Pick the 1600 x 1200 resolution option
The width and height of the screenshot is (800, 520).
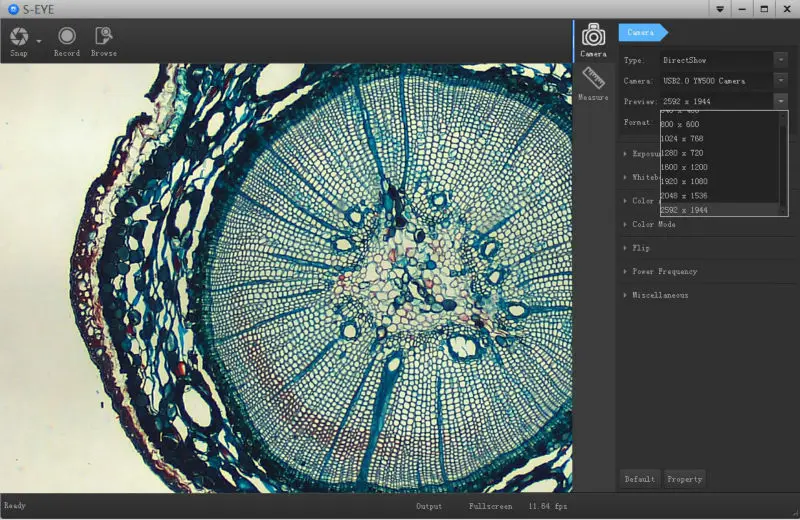(x=685, y=167)
